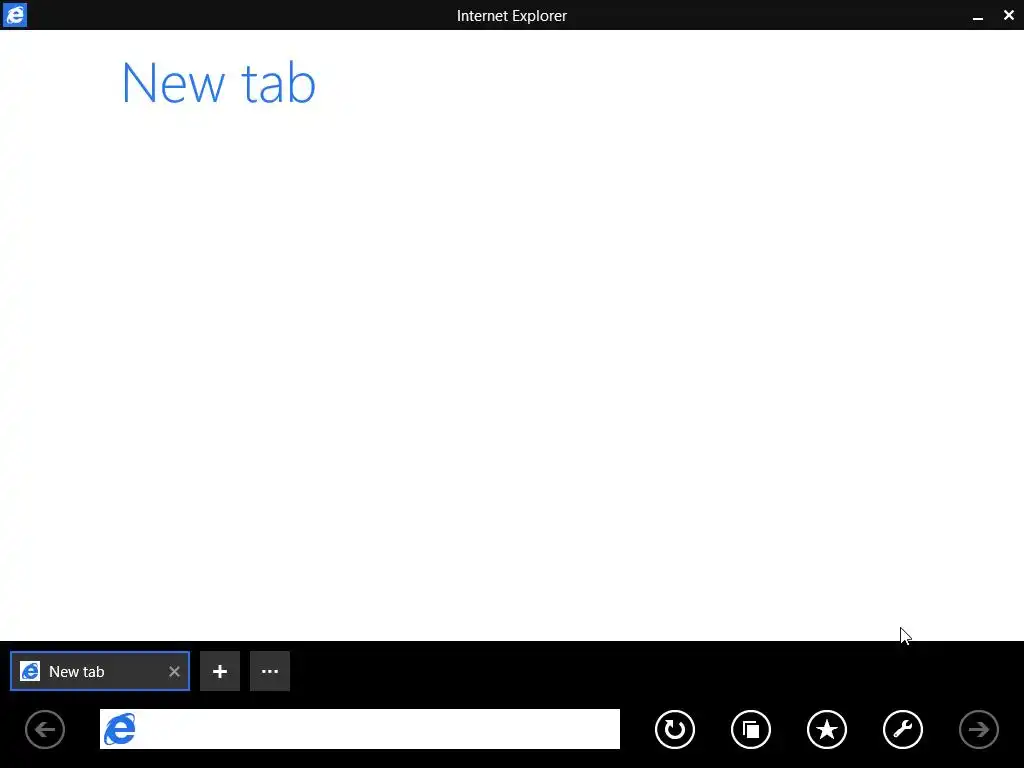Focus the address bar input field
The image size is (1024, 768).
click(360, 729)
